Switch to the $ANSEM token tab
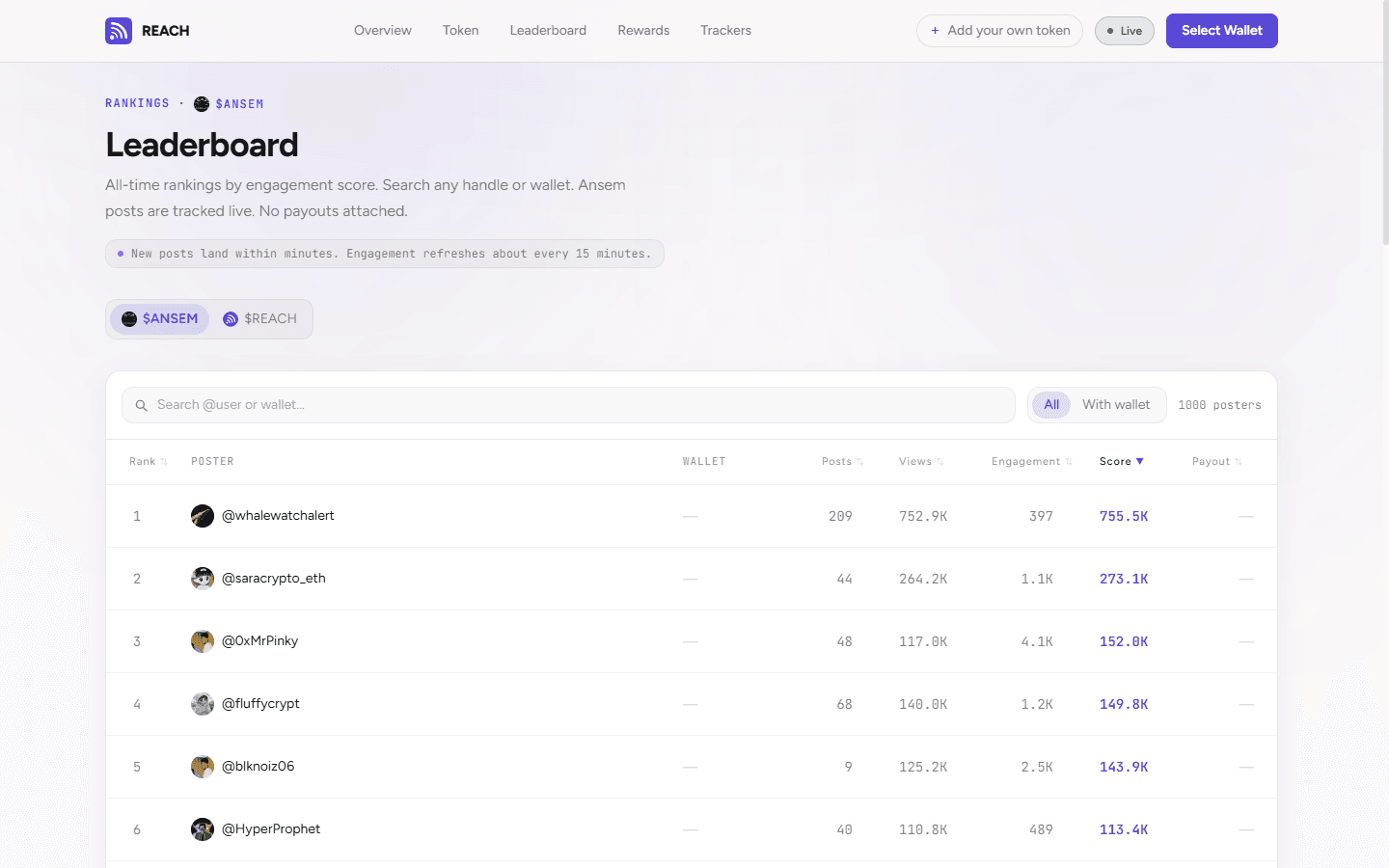The width and height of the screenshot is (1389, 868). click(160, 319)
